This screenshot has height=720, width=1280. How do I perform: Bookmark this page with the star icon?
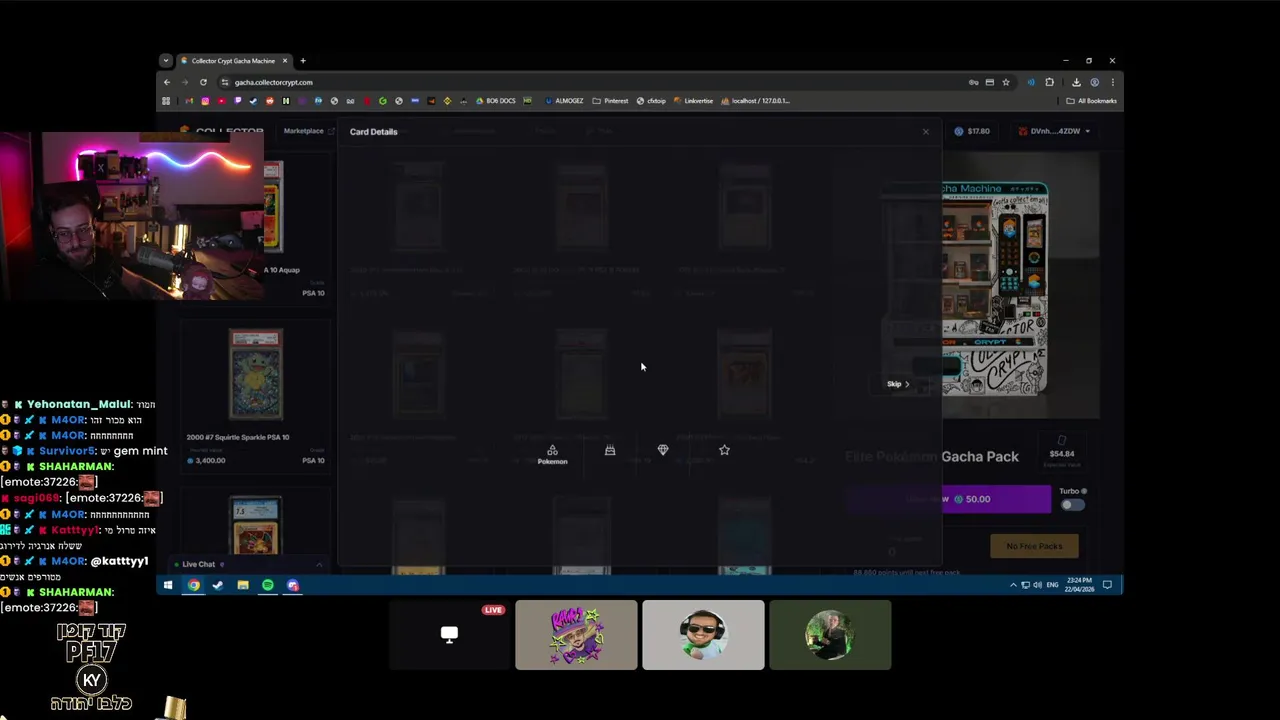(1006, 82)
